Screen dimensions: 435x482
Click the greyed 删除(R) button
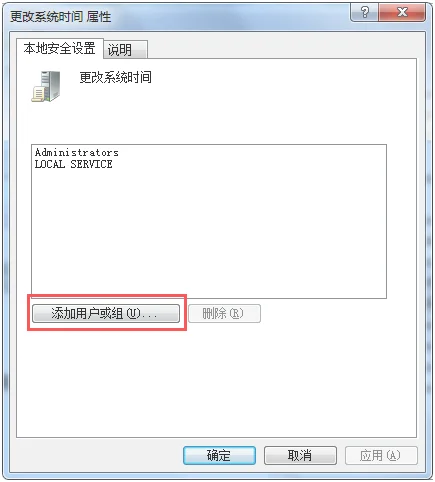click(224, 313)
